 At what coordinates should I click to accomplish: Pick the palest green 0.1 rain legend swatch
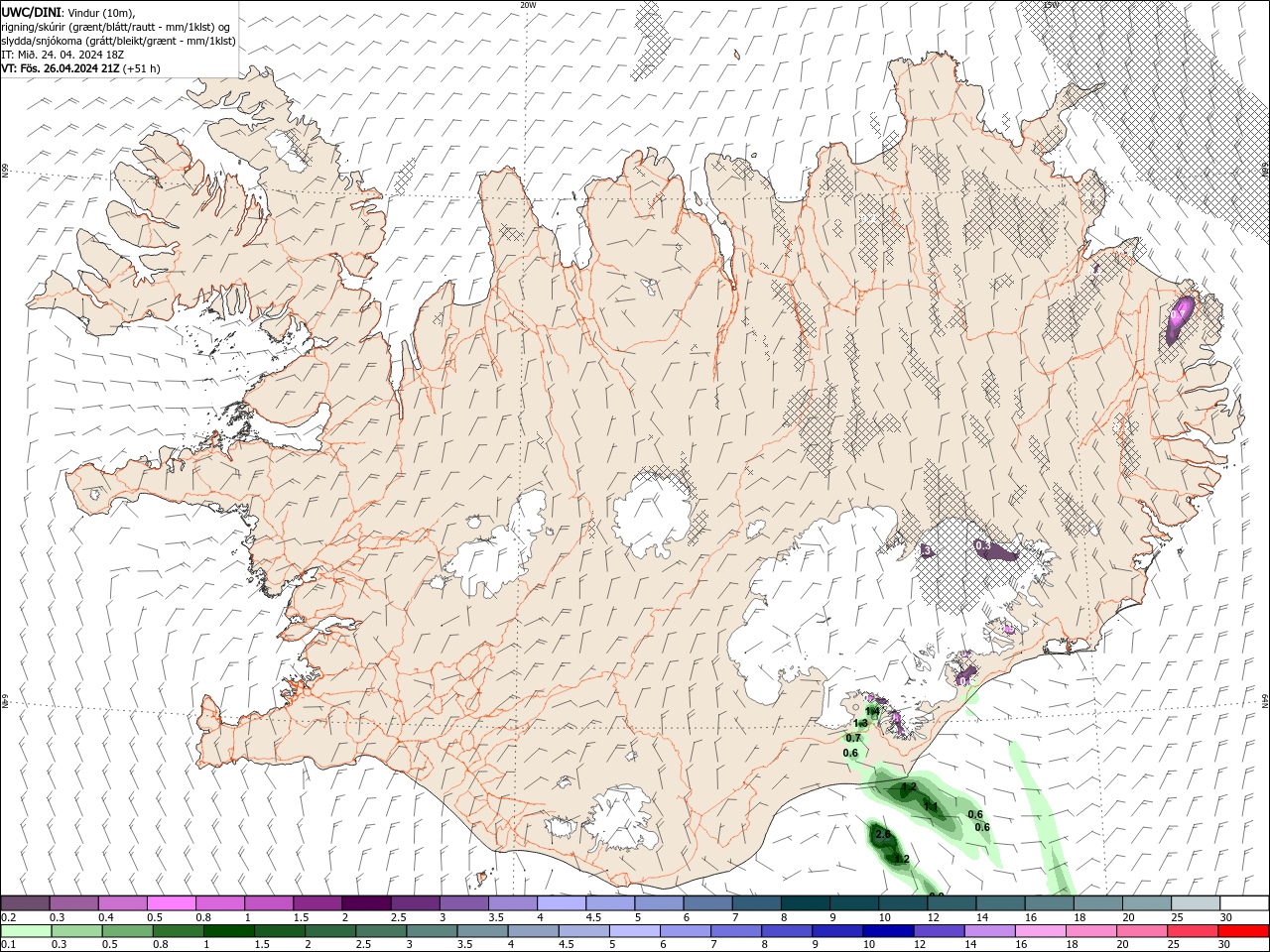pos(27,931)
